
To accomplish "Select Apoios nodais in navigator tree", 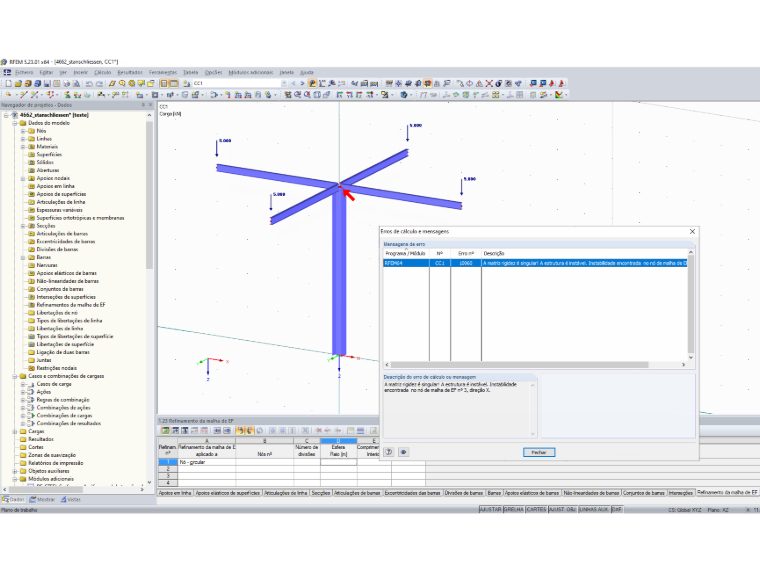I will (53, 178).
